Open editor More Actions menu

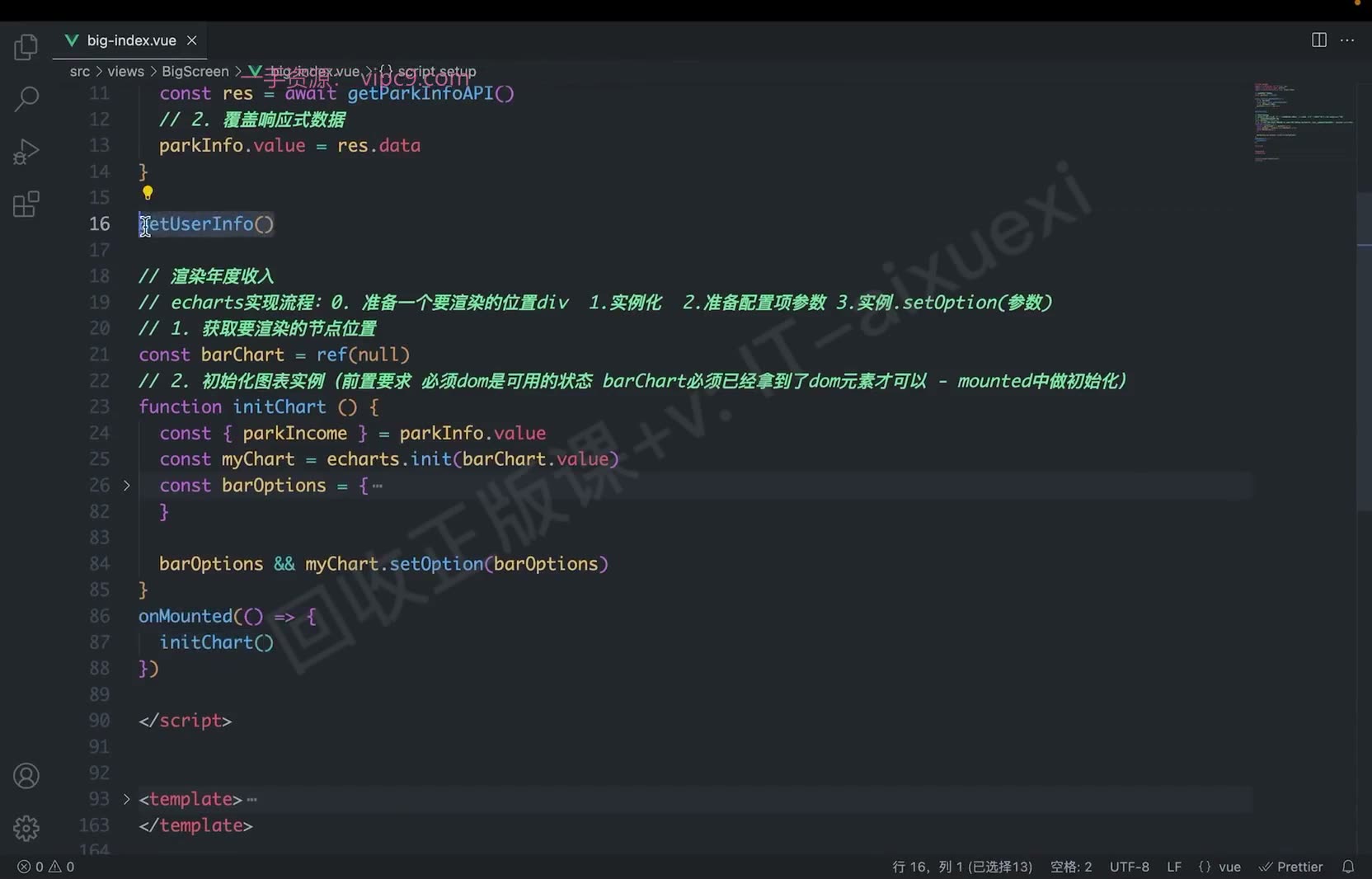[x=1347, y=40]
